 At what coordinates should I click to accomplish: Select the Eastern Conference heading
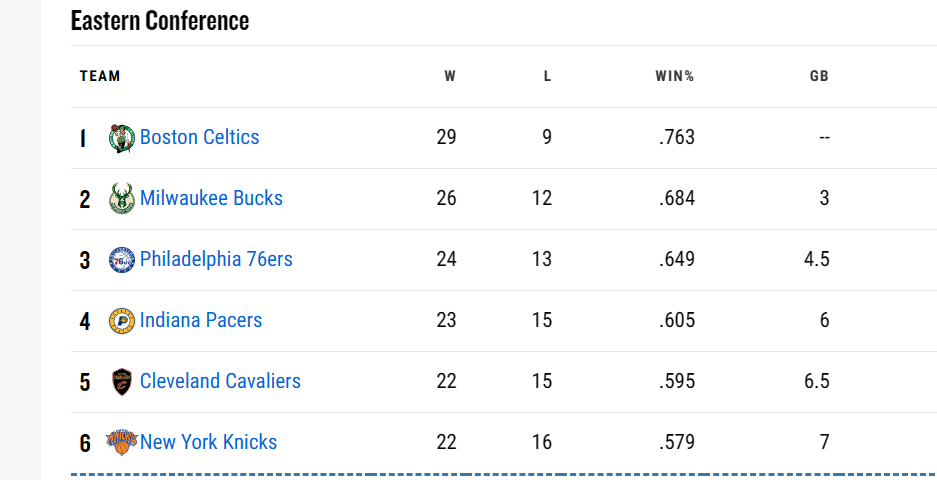(x=160, y=21)
